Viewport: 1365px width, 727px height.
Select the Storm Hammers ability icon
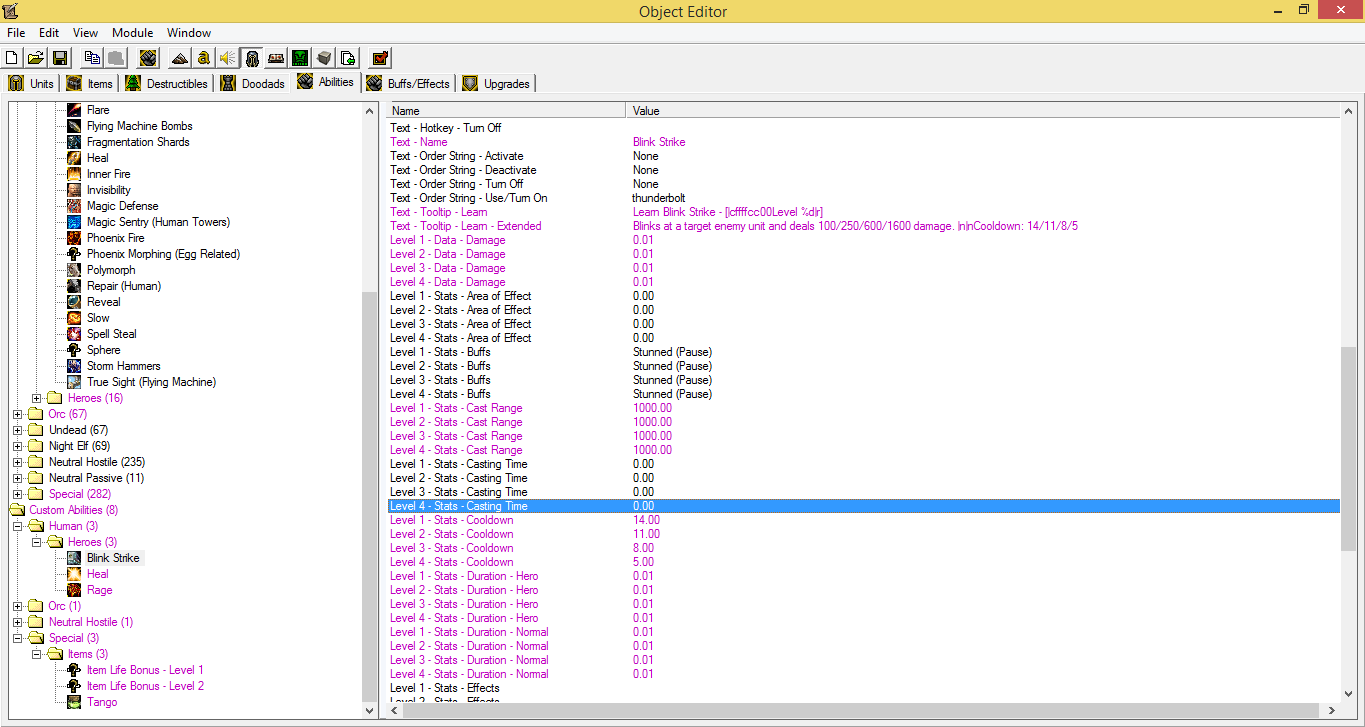74,366
